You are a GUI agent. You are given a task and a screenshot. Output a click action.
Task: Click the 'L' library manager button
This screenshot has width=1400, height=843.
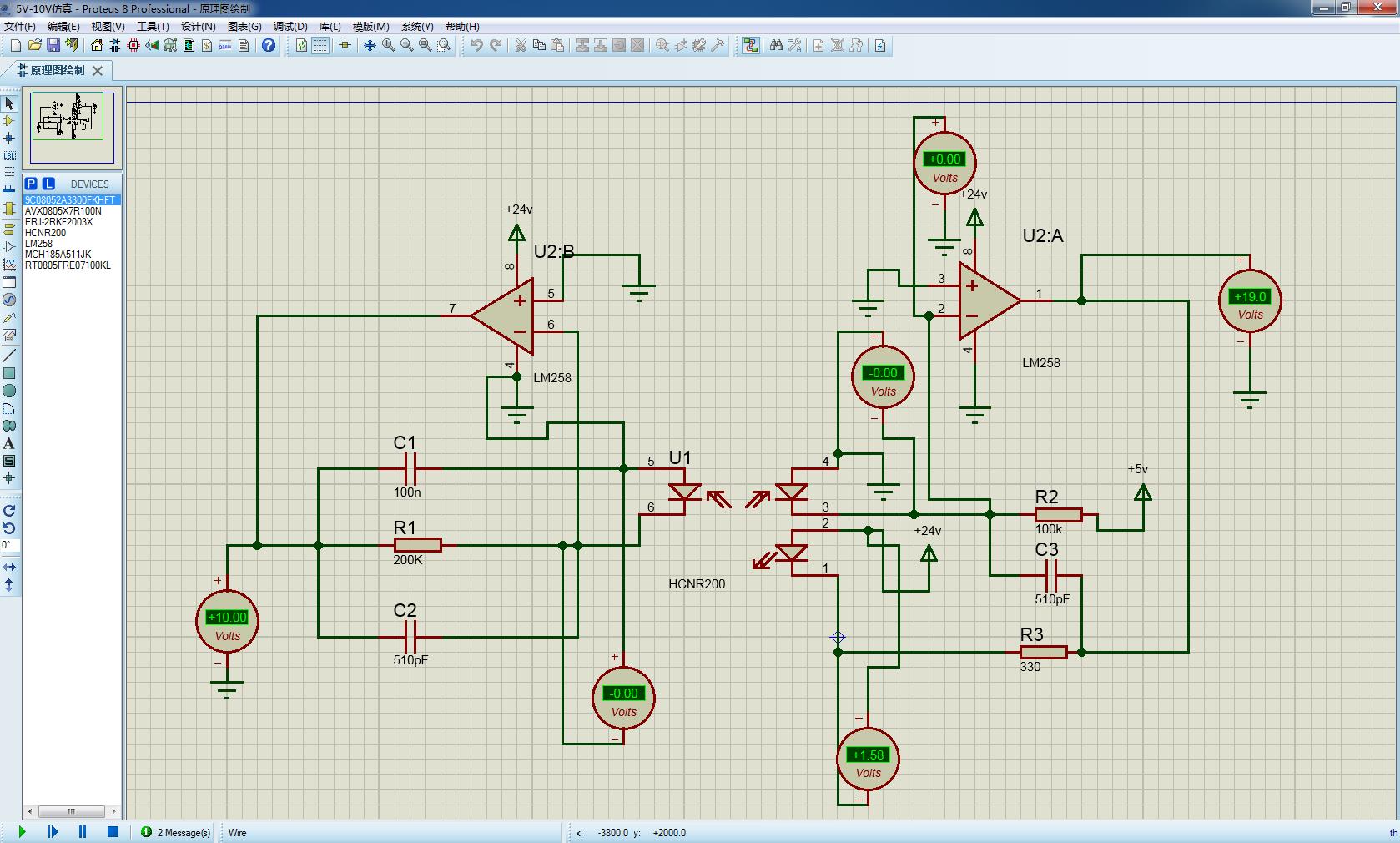[48, 184]
